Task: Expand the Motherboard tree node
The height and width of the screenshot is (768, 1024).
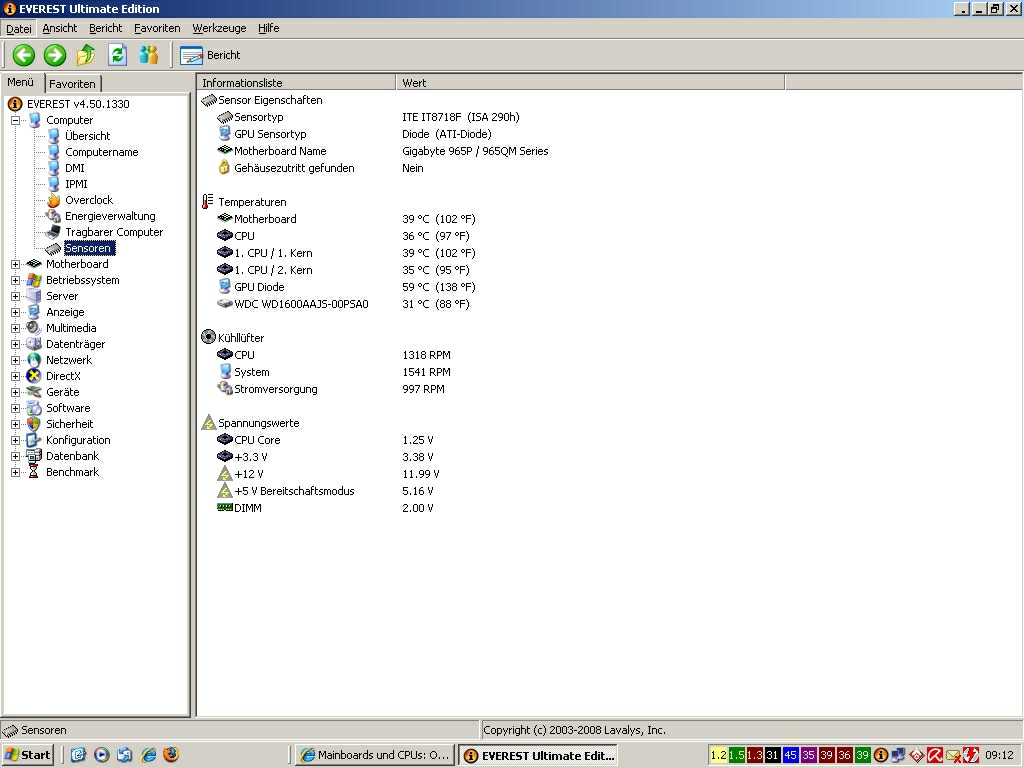Action: click(x=15, y=264)
